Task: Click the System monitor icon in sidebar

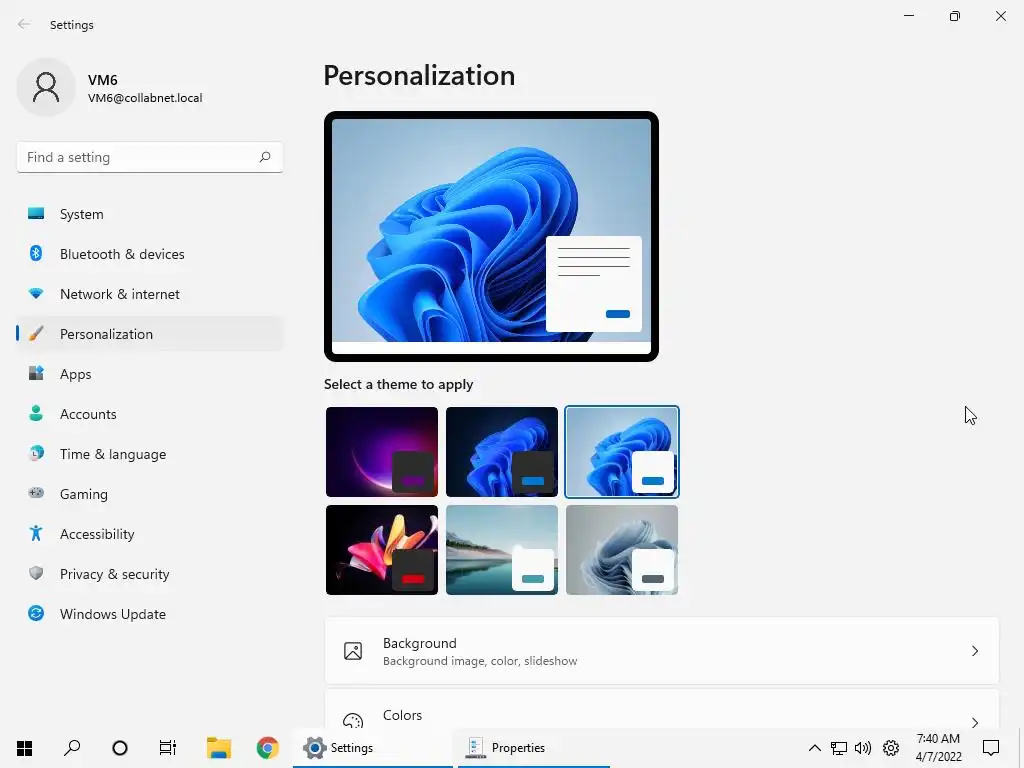Action: coord(36,214)
